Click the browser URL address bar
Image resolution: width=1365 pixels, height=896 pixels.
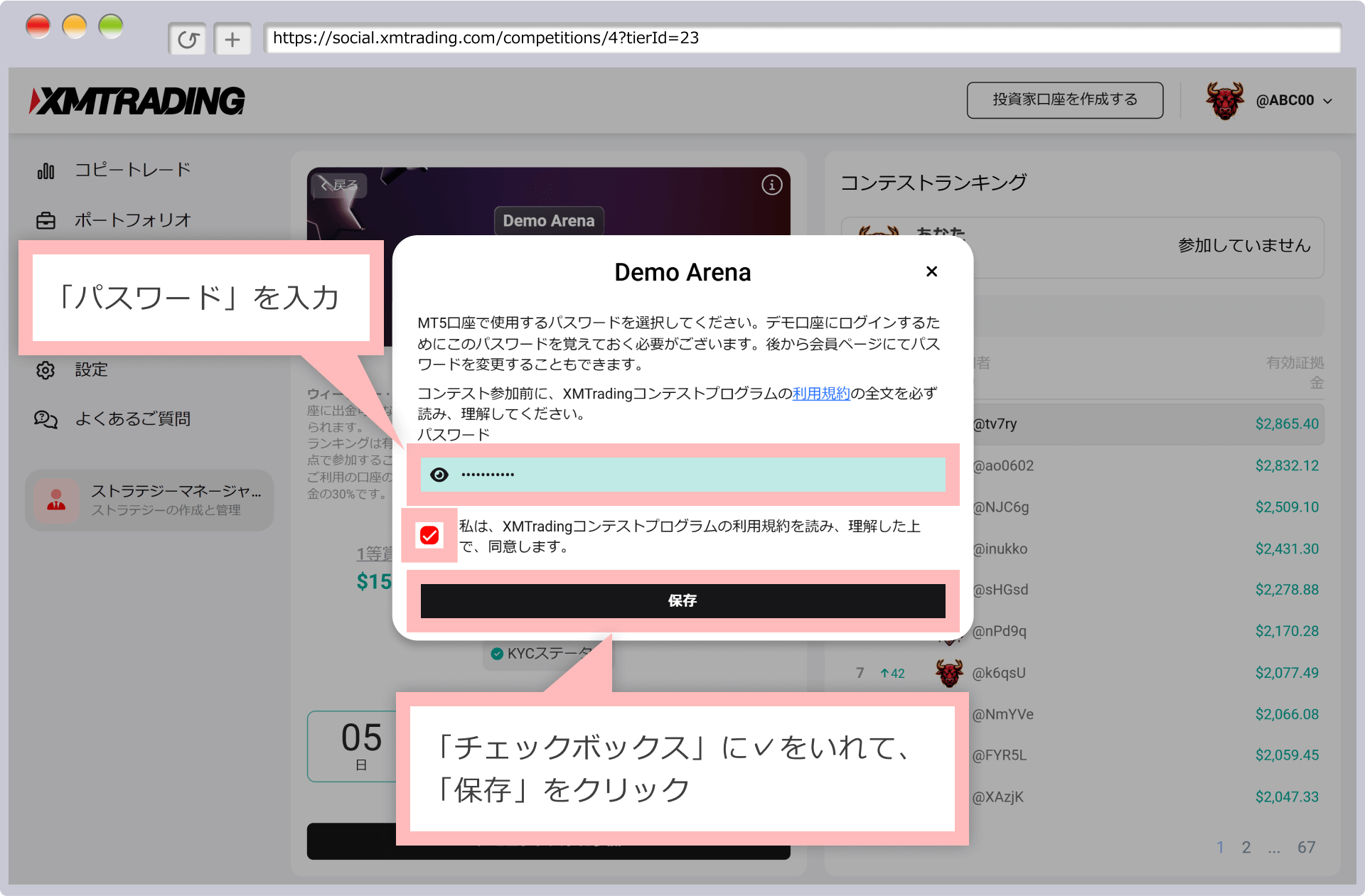point(802,38)
